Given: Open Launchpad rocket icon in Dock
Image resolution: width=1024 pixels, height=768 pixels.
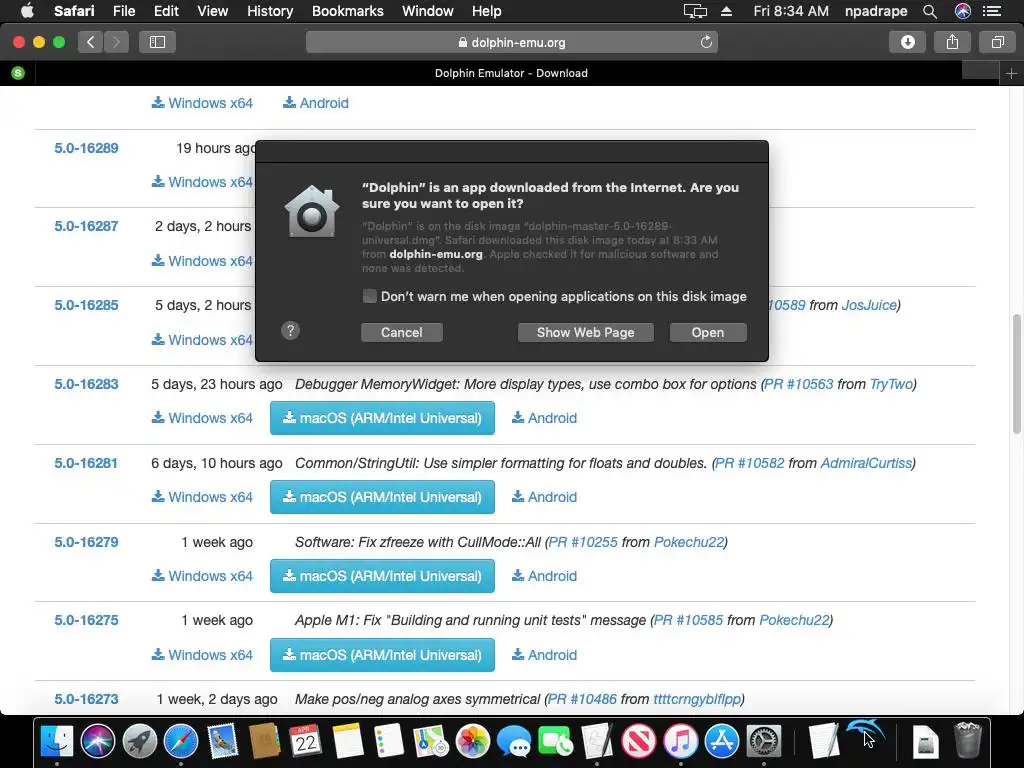Looking at the screenshot, I should [x=139, y=741].
